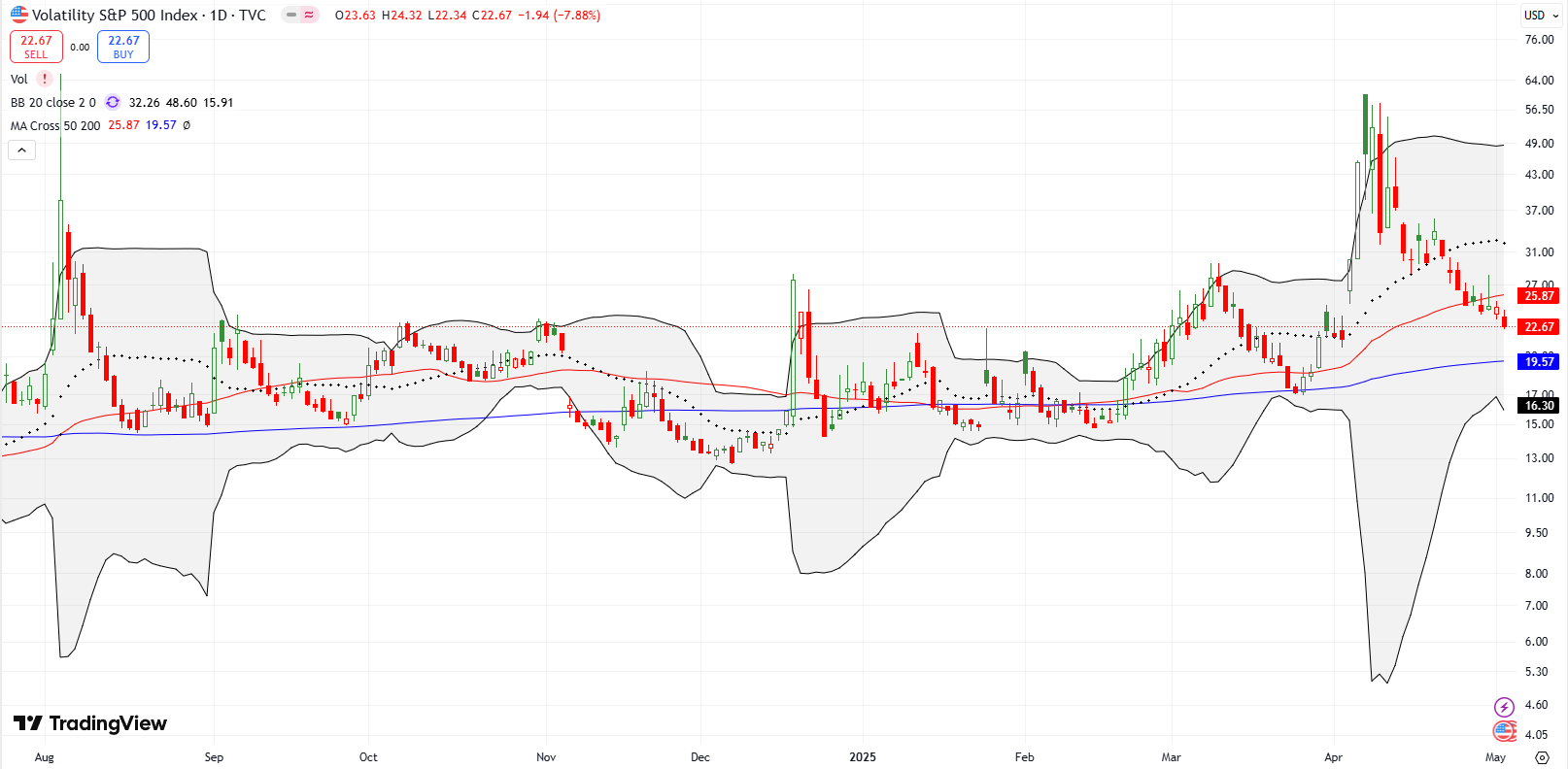The width and height of the screenshot is (1568, 769).
Task: Click the US flag economic event marker
Action: coord(1504,730)
